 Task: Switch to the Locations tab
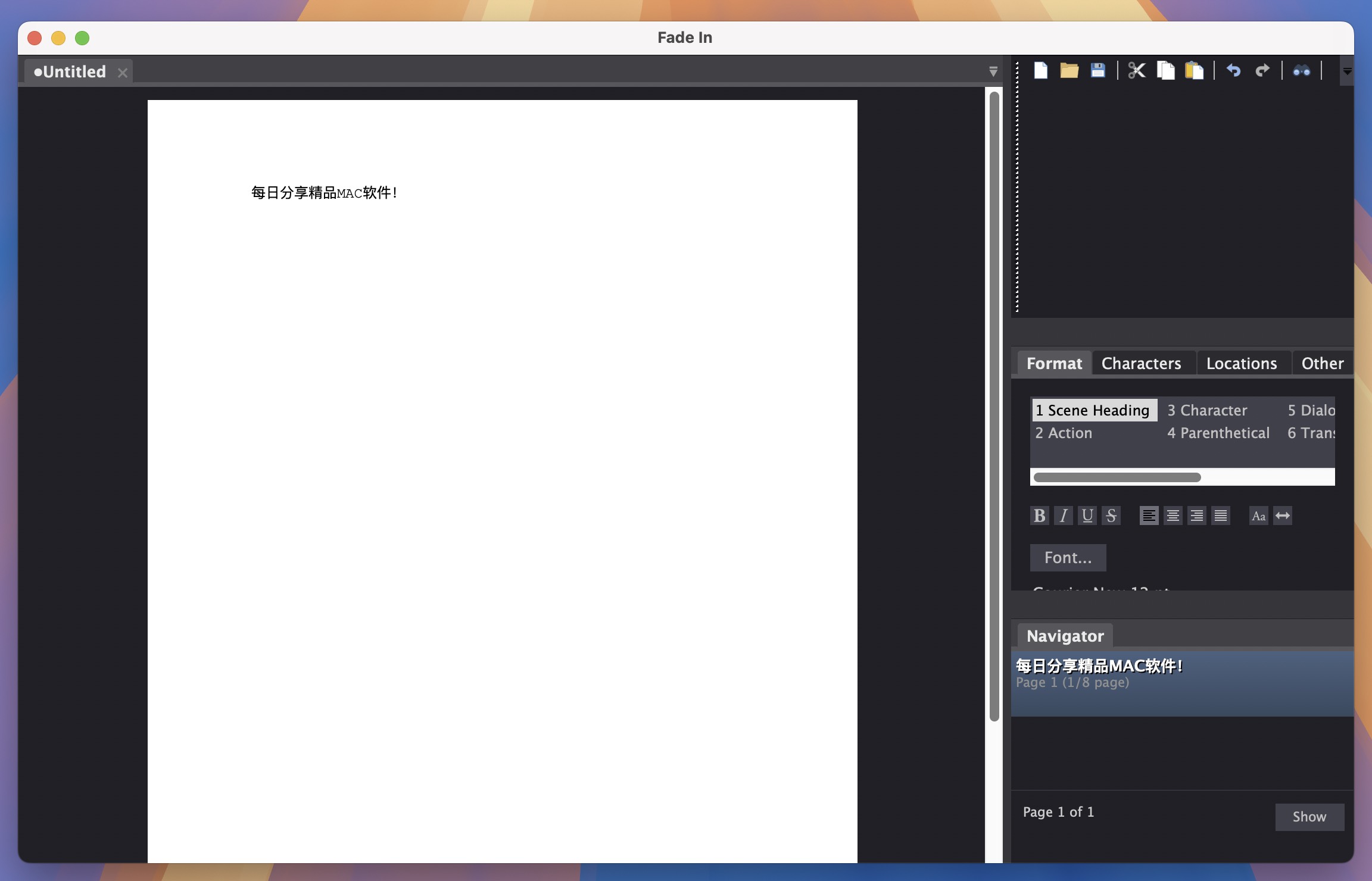(x=1242, y=363)
